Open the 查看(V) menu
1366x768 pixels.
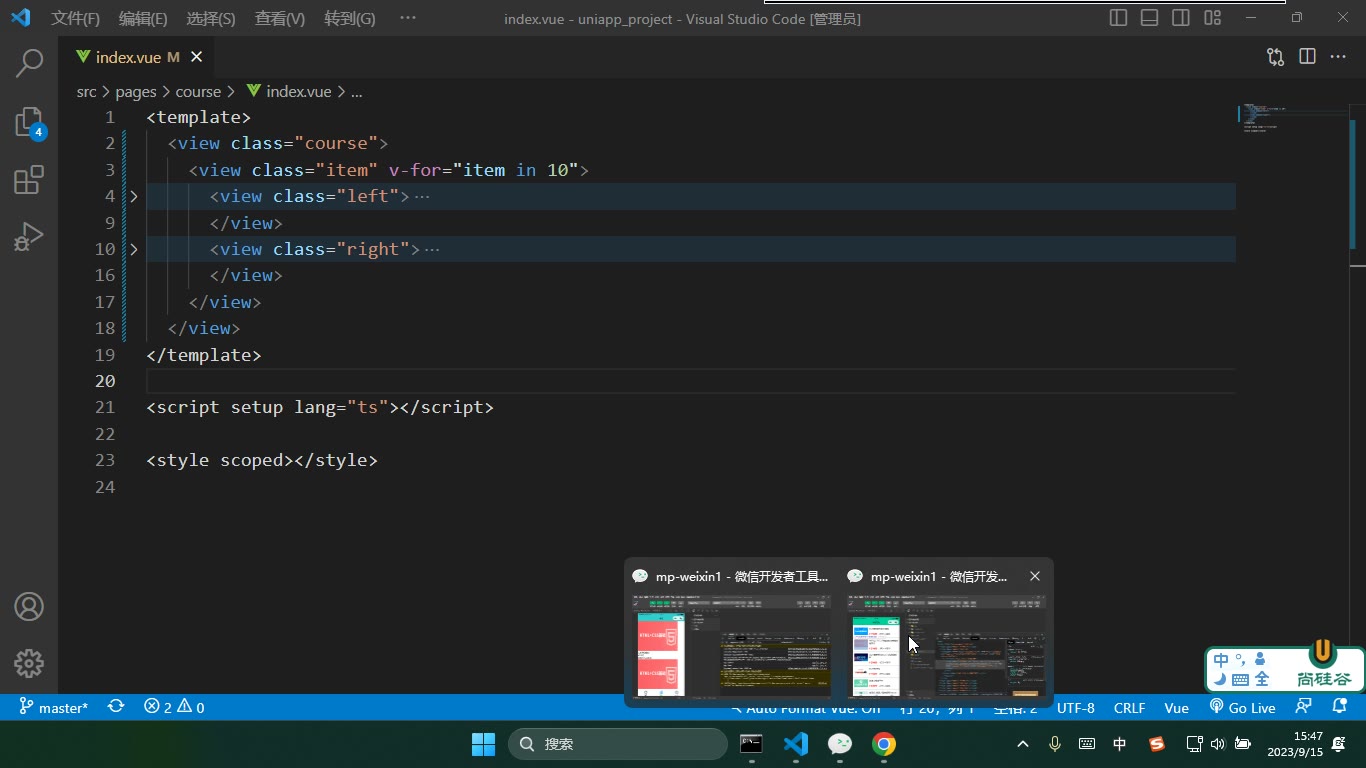(280, 18)
